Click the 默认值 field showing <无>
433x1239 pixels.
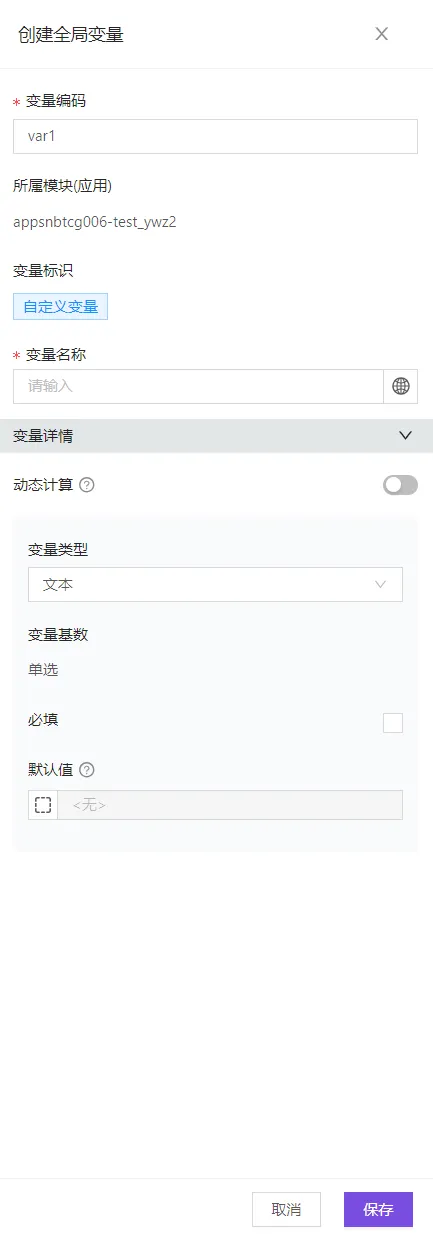pyautogui.click(x=230, y=805)
